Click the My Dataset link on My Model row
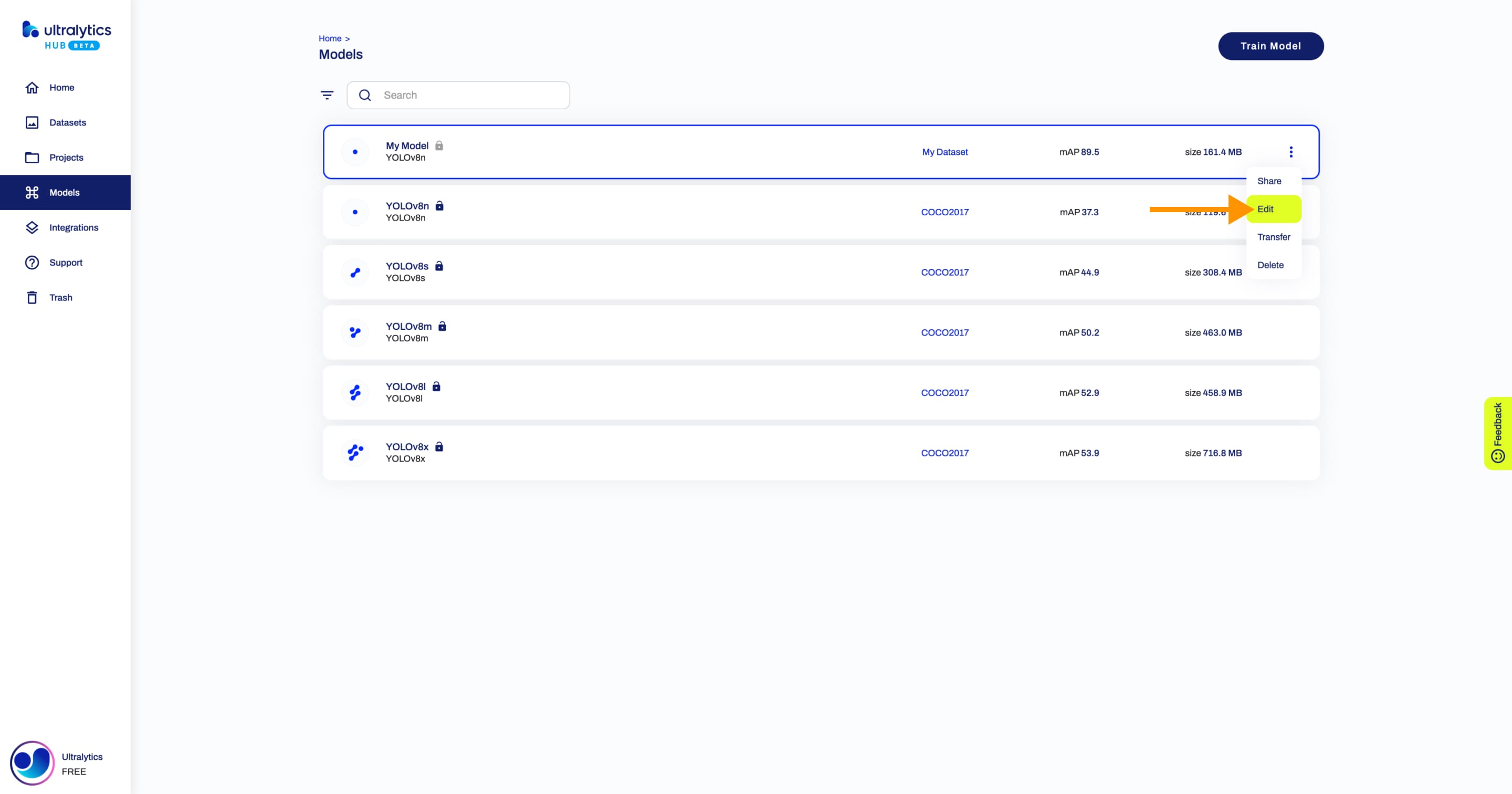1512x794 pixels. pyautogui.click(x=944, y=151)
